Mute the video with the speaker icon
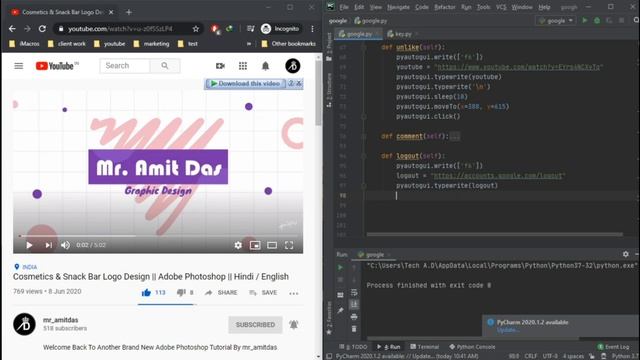Viewport: 640px width, 360px height. click(65, 245)
